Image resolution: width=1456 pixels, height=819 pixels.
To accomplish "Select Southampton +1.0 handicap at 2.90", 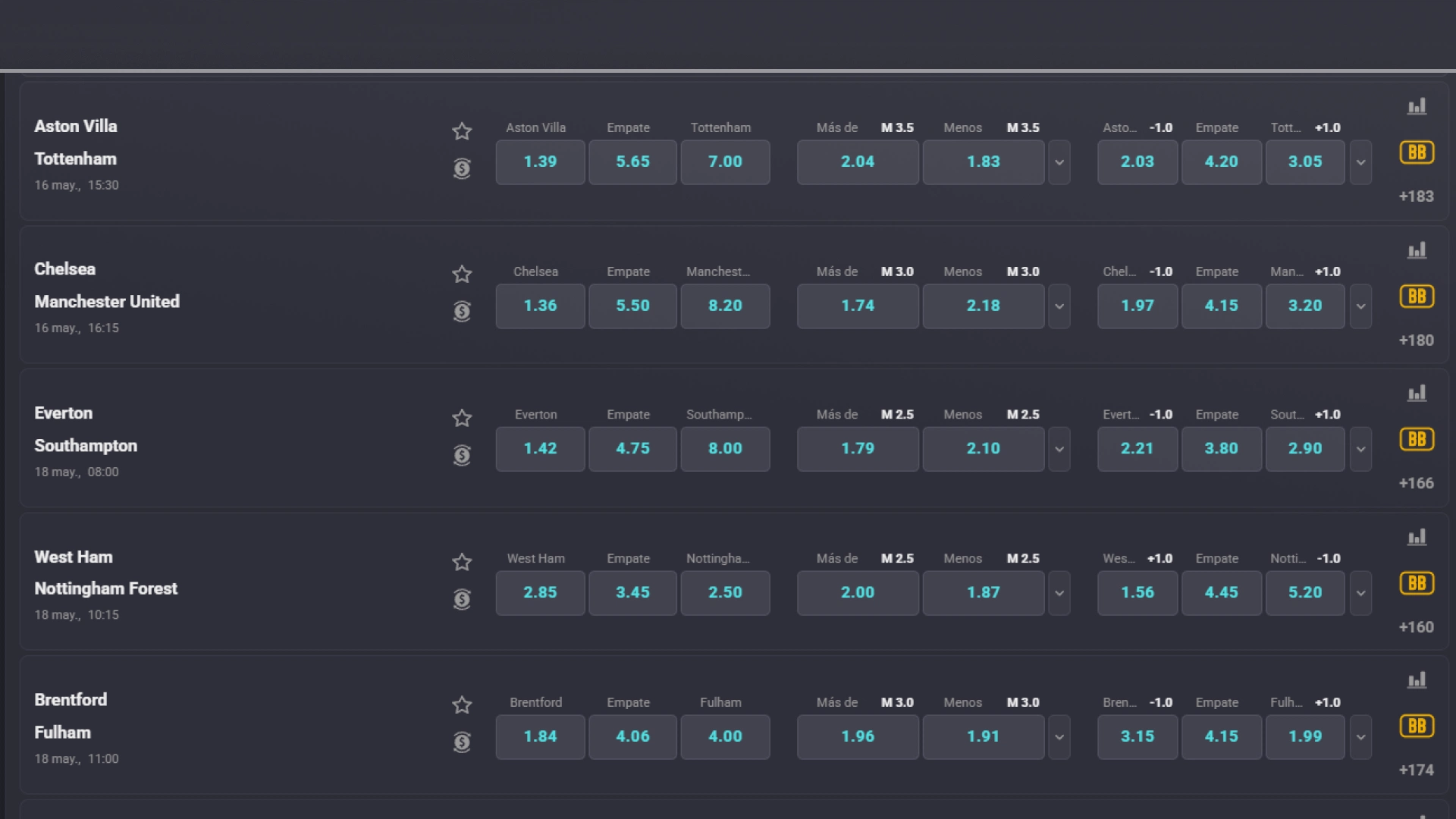I will (1305, 449).
